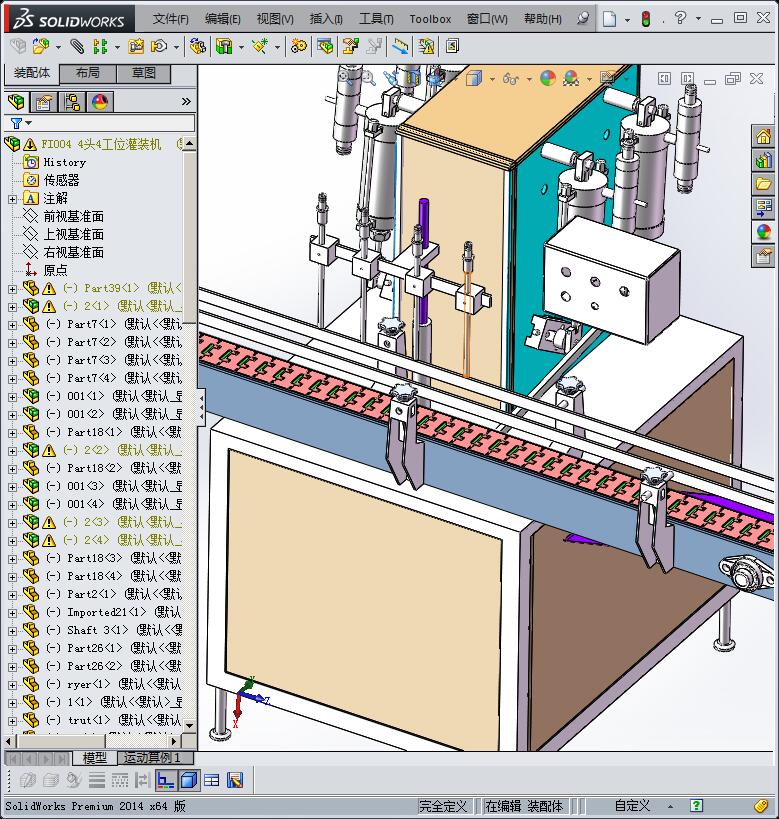This screenshot has width=779, height=819.
Task: Start a New Motion Study (gears icon)
Action: point(298,46)
